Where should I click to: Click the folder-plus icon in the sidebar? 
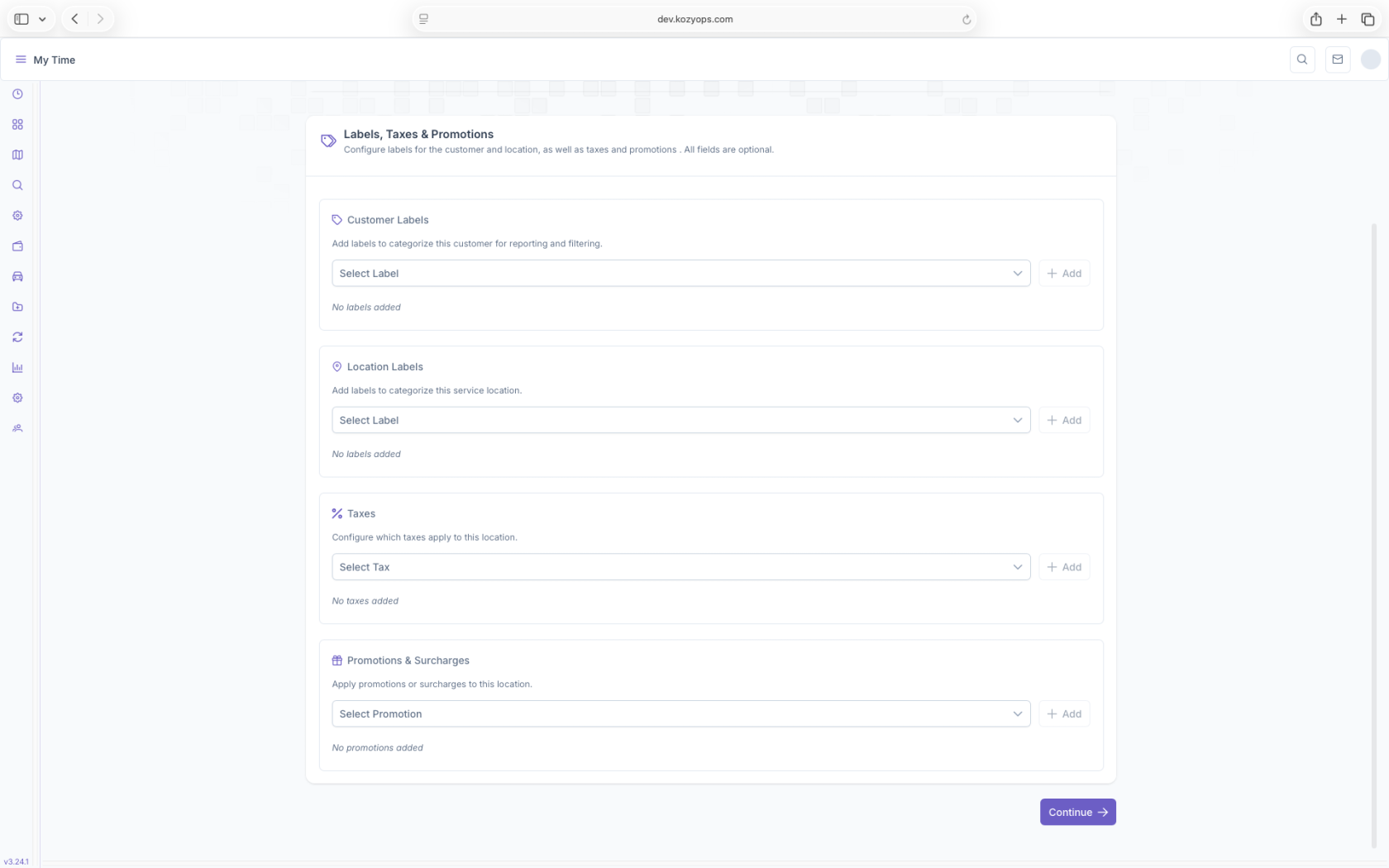tap(17, 307)
